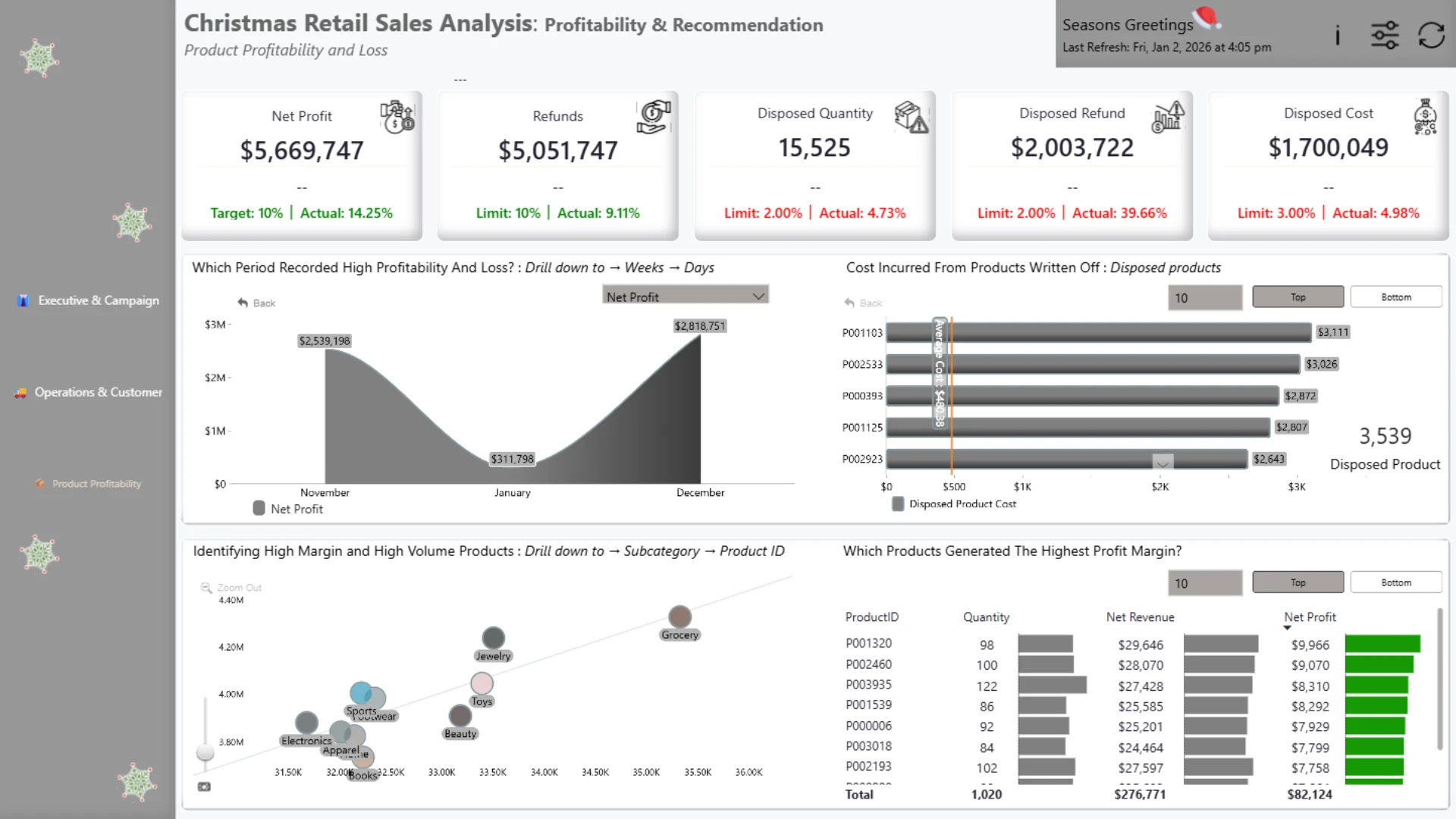Screen dimensions: 1456x819
Task: Click the refresh icon in header
Action: pyautogui.click(x=1431, y=35)
